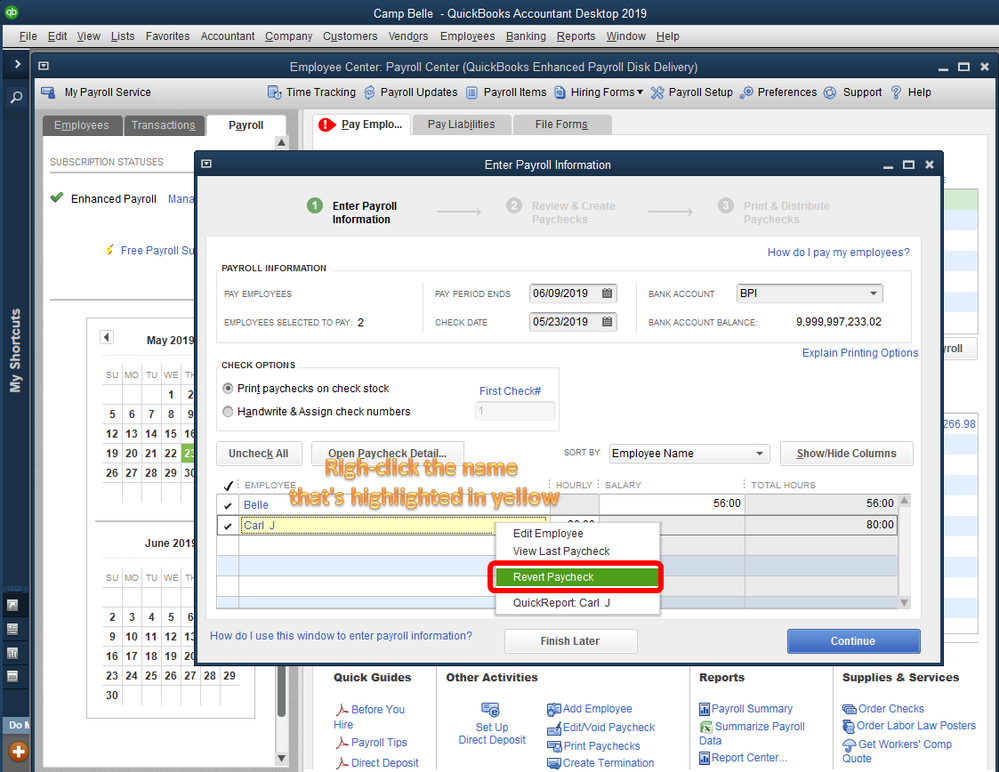Open Enter Payroll Information window menu dropdown

click(206, 164)
